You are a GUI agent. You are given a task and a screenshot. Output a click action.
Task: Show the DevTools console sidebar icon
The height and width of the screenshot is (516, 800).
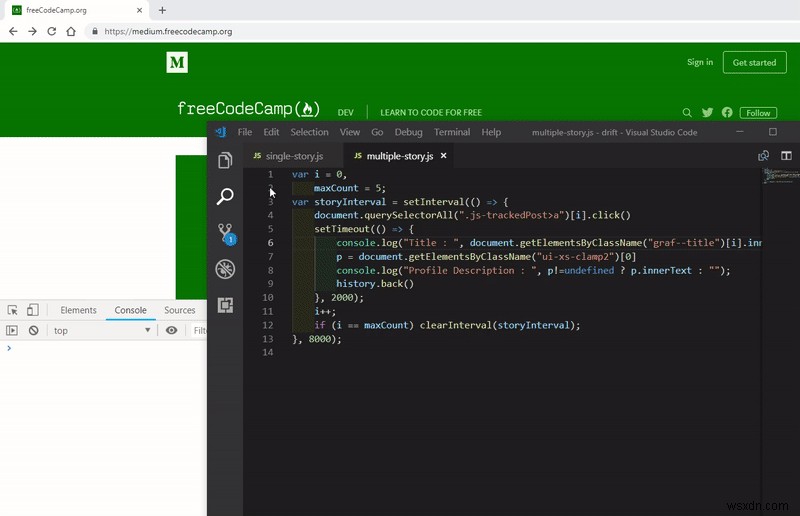coord(12,330)
